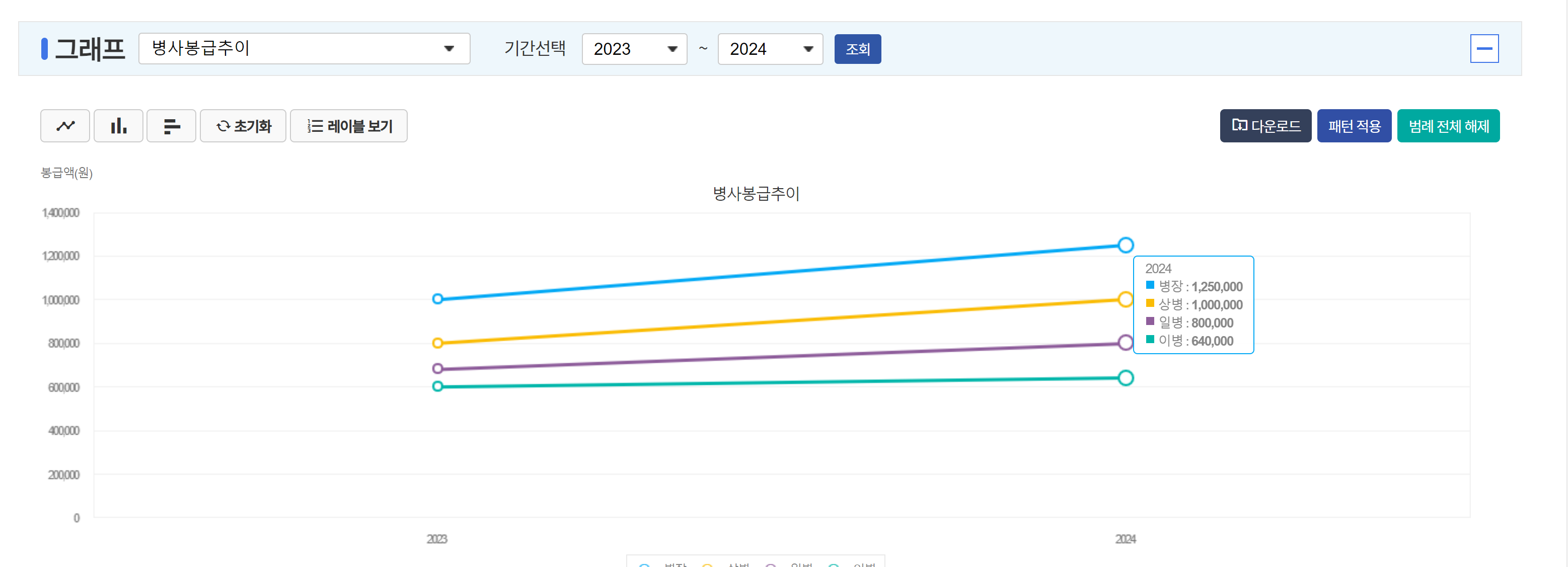The image size is (1568, 567).
Task: Click the 2024 이병 teal data point
Action: tap(1125, 378)
